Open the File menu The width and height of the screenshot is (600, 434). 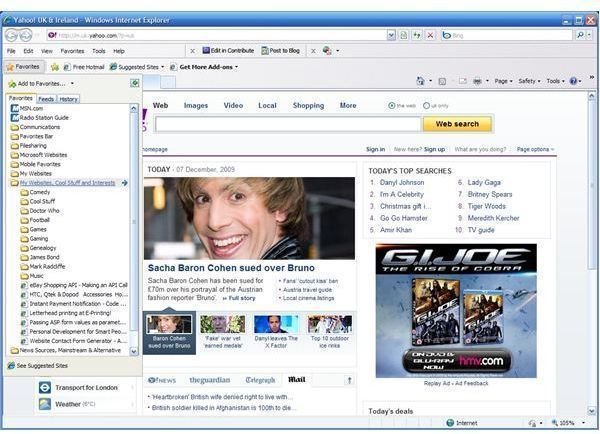(x=11, y=51)
